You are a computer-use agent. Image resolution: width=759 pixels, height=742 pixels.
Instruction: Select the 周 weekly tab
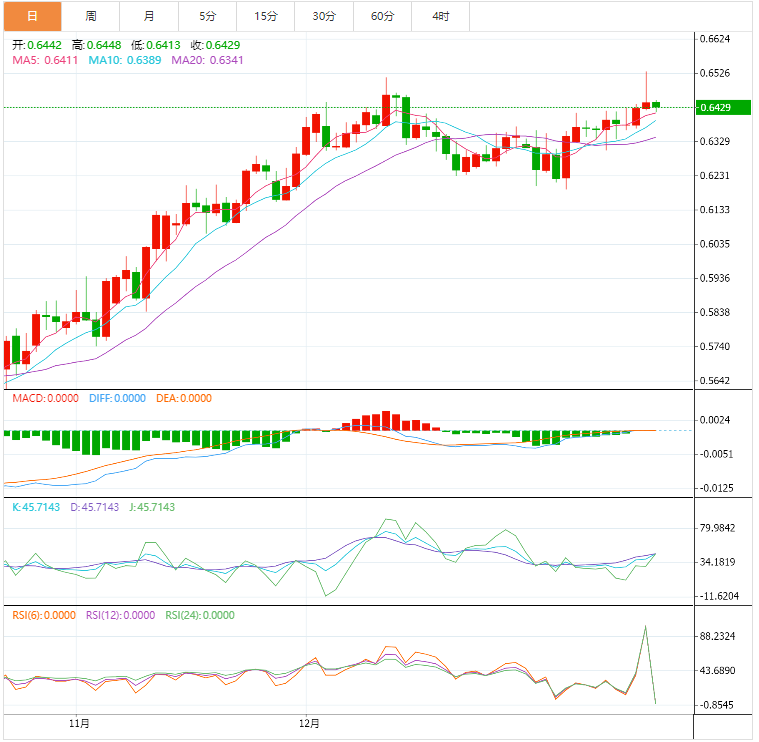tap(91, 16)
